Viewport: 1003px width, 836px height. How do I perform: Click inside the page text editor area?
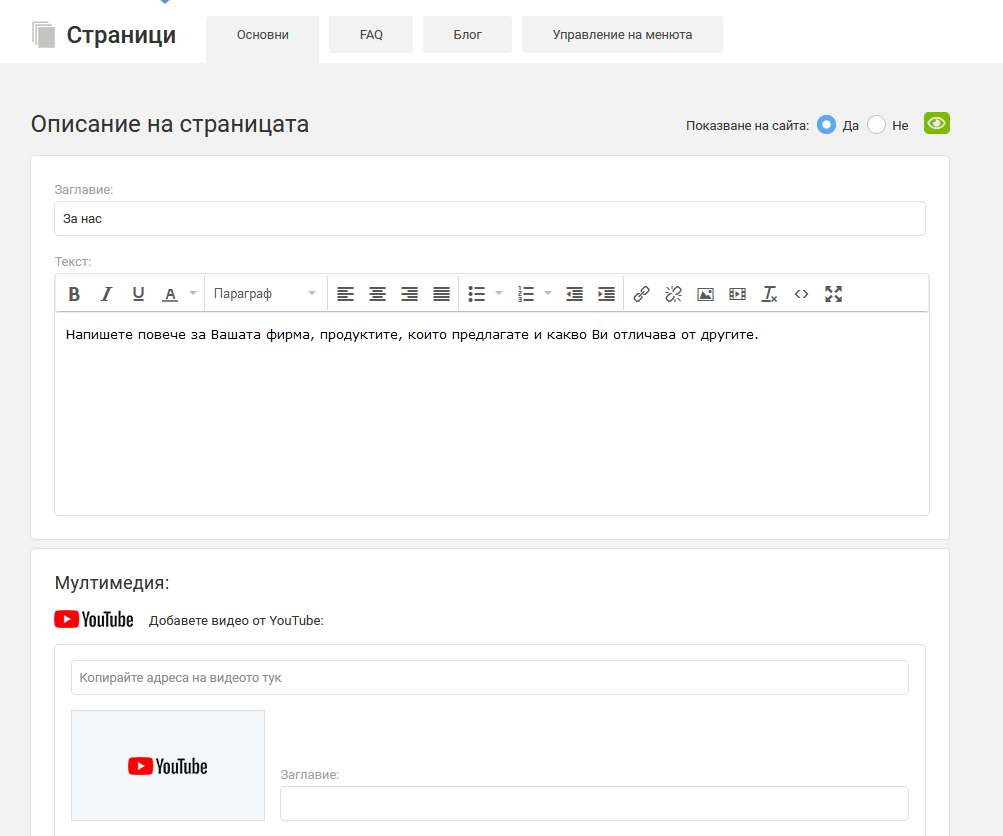pyautogui.click(x=492, y=413)
